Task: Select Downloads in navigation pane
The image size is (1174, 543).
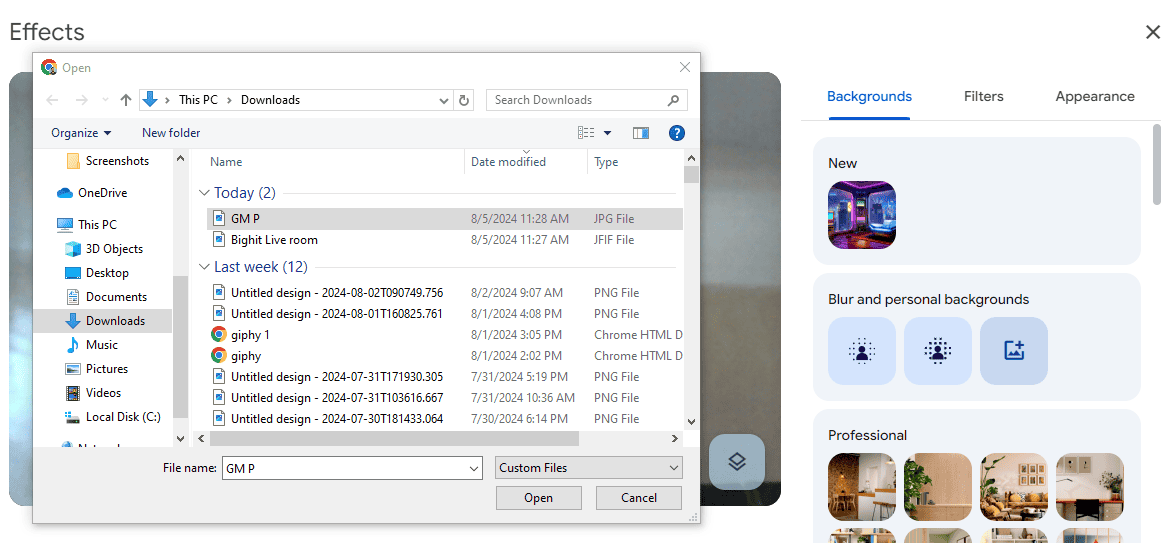Action: point(104,321)
